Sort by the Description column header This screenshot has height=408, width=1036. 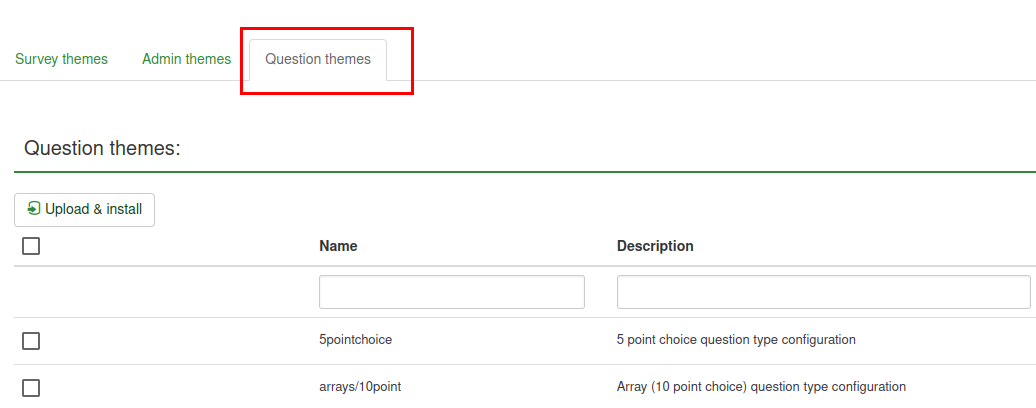pos(655,246)
